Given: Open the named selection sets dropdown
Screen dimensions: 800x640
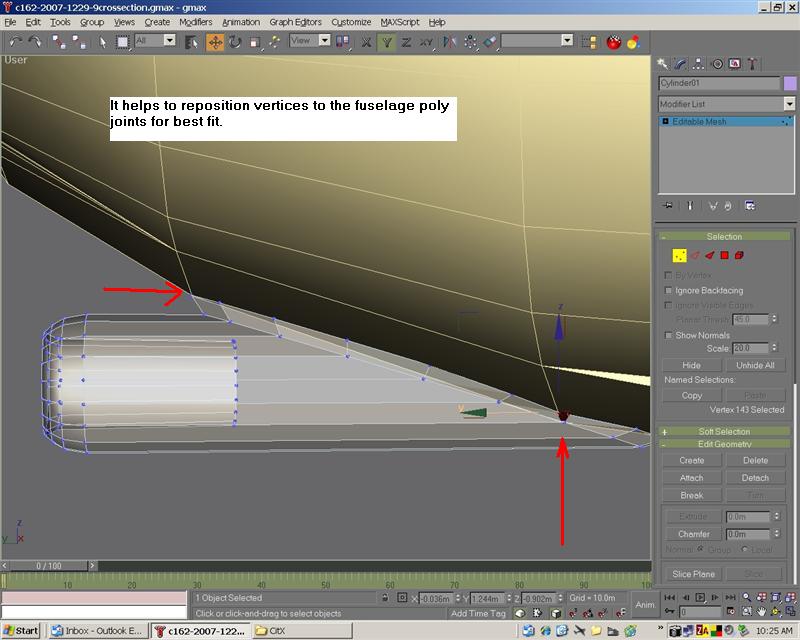Looking at the screenshot, I should [x=567, y=40].
